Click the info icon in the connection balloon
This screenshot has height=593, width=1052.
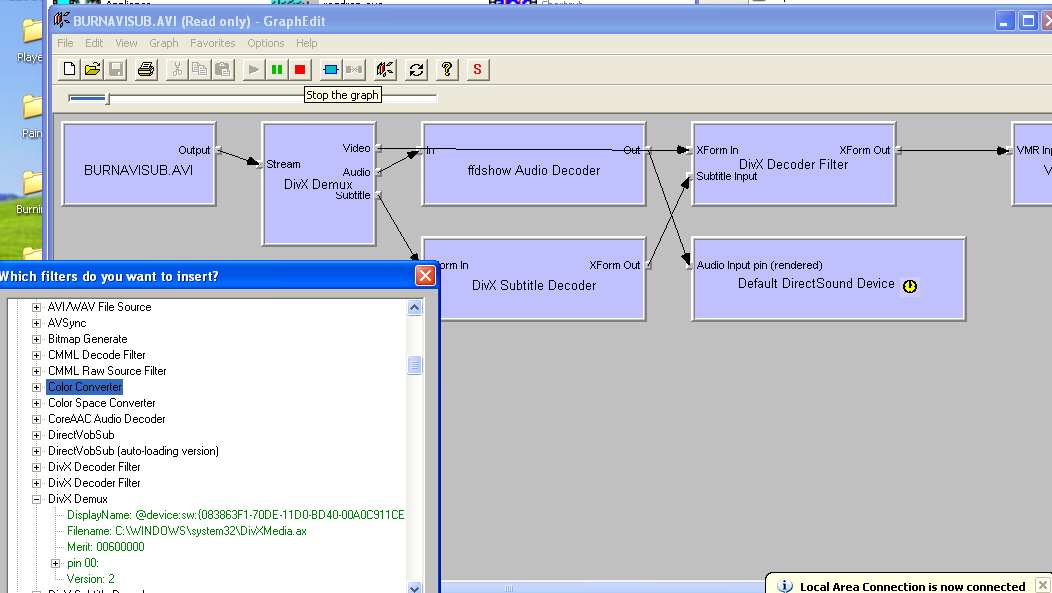tap(784, 586)
